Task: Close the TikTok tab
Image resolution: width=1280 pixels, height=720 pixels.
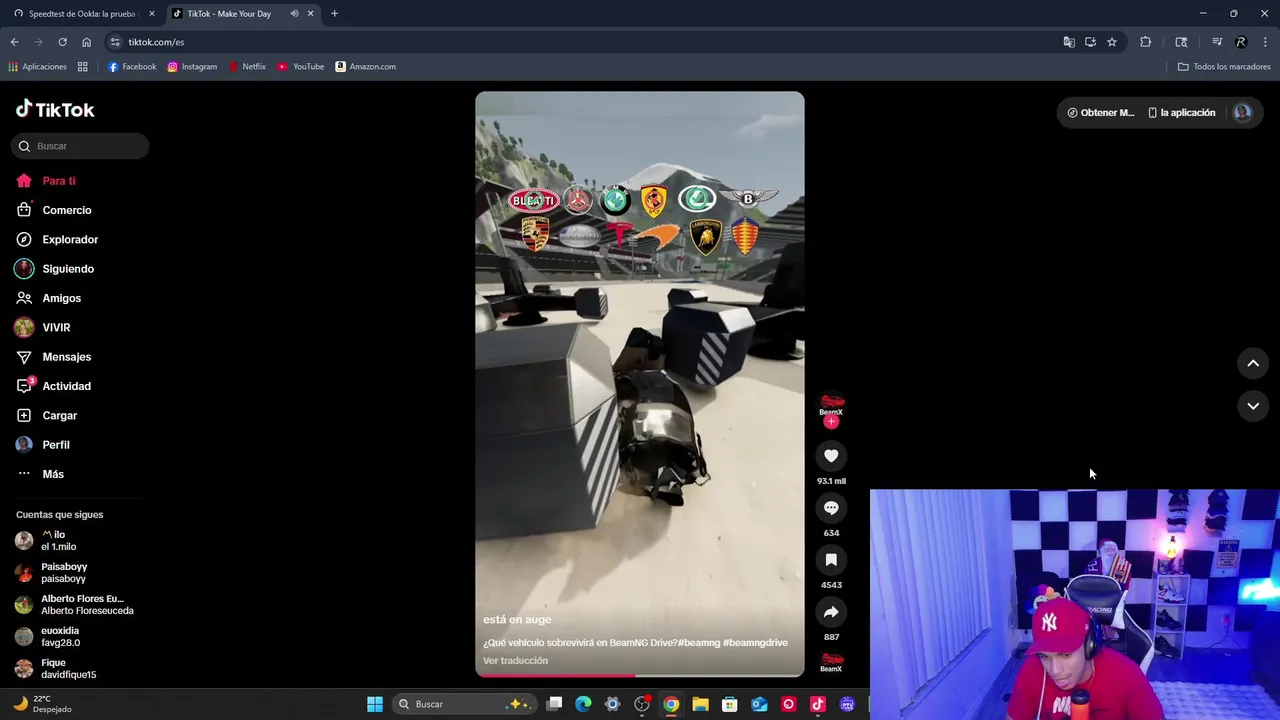Action: point(310,14)
